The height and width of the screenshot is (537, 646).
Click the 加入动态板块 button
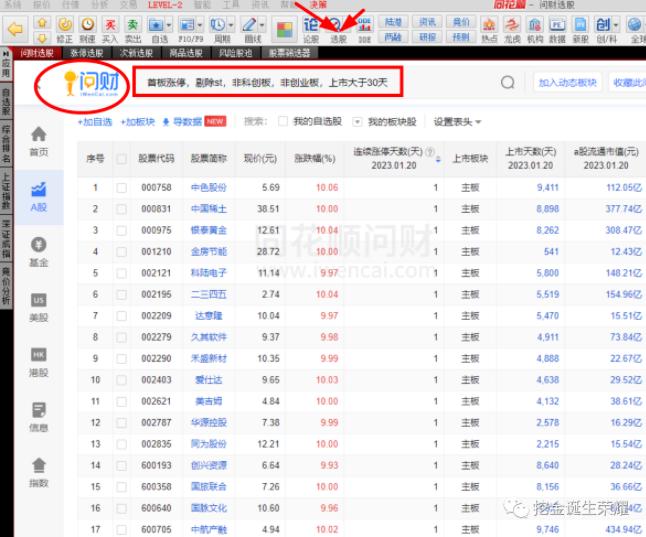point(567,83)
